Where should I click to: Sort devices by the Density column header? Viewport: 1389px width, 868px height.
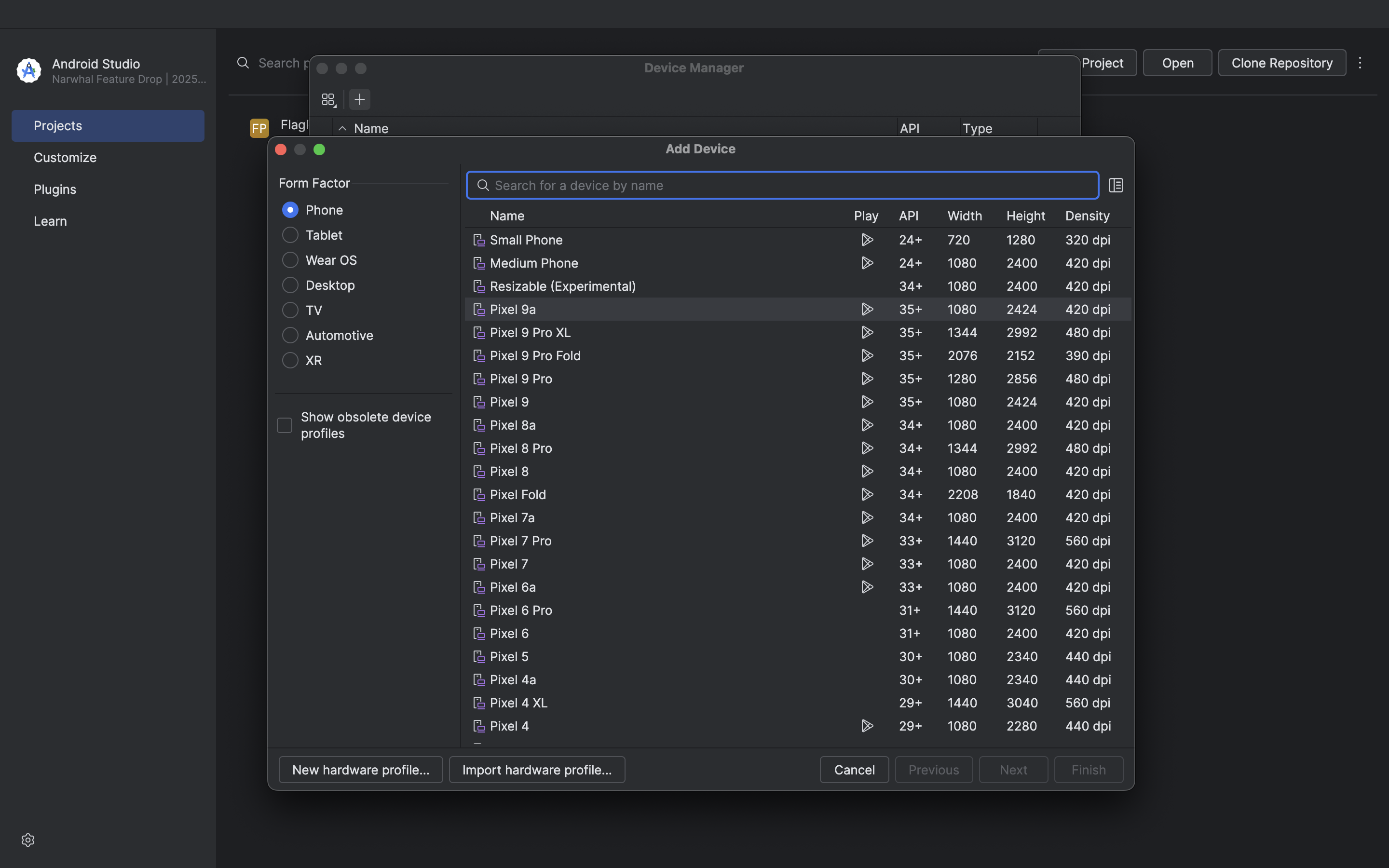coord(1087,216)
